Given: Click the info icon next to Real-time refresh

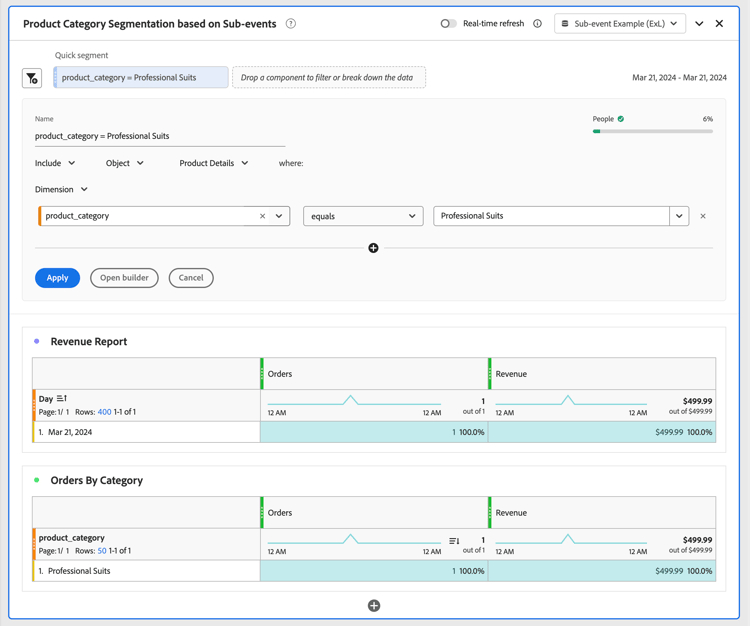Looking at the screenshot, I should [x=537, y=23].
